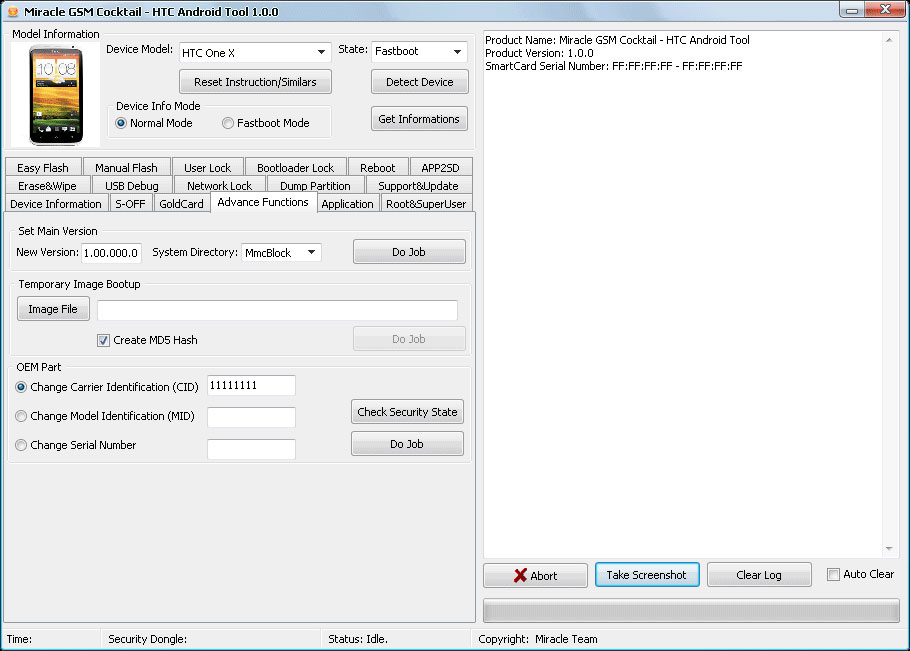Click the Image File browse button

(53, 309)
